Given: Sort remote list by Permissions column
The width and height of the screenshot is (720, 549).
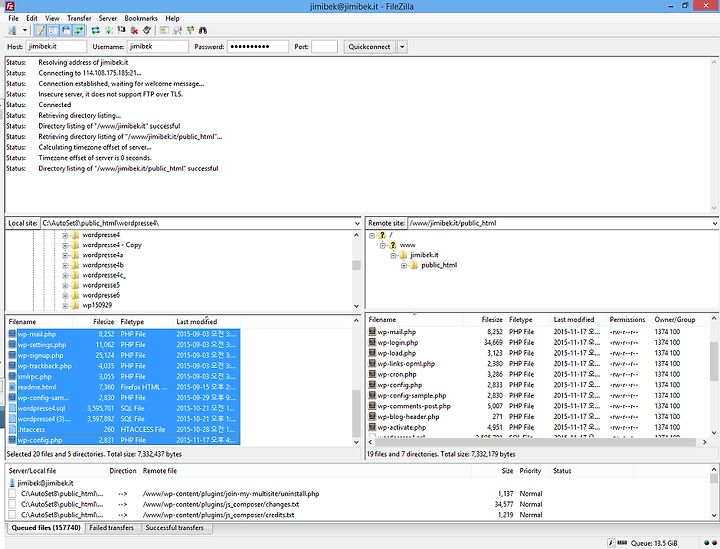Looking at the screenshot, I should [x=627, y=319].
